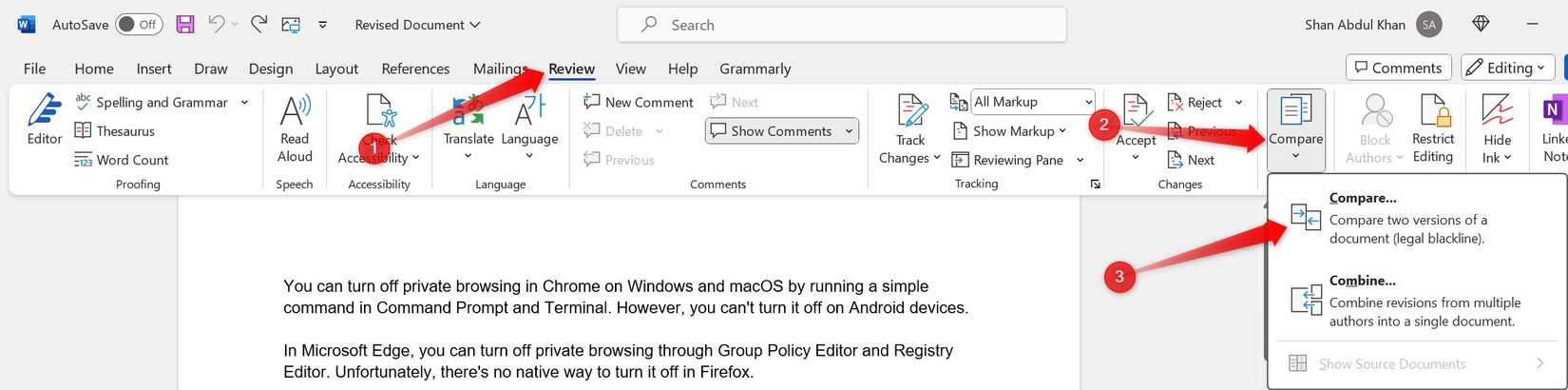Expand the Spelling and Grammar dropdown arrow

tap(244, 102)
